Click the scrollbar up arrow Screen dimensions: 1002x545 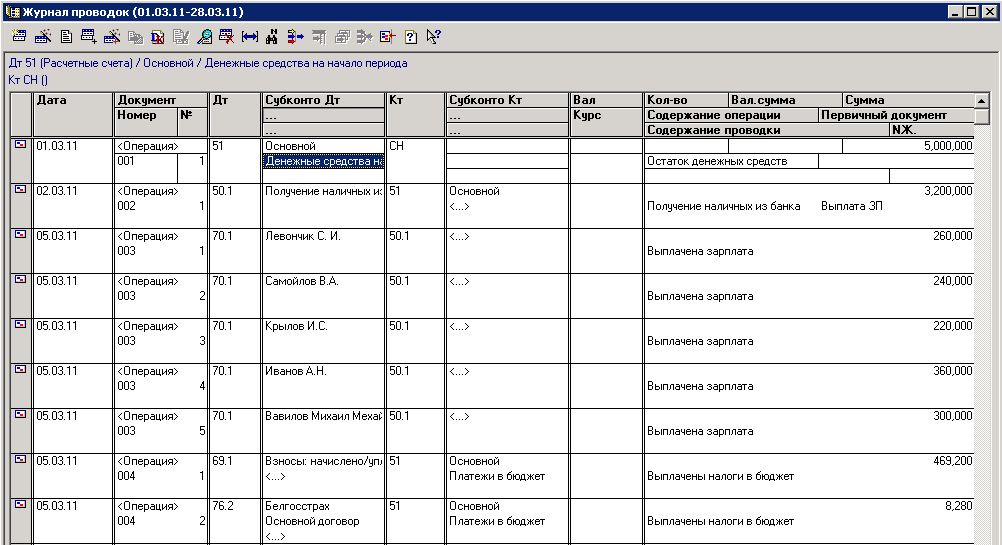pos(982,100)
